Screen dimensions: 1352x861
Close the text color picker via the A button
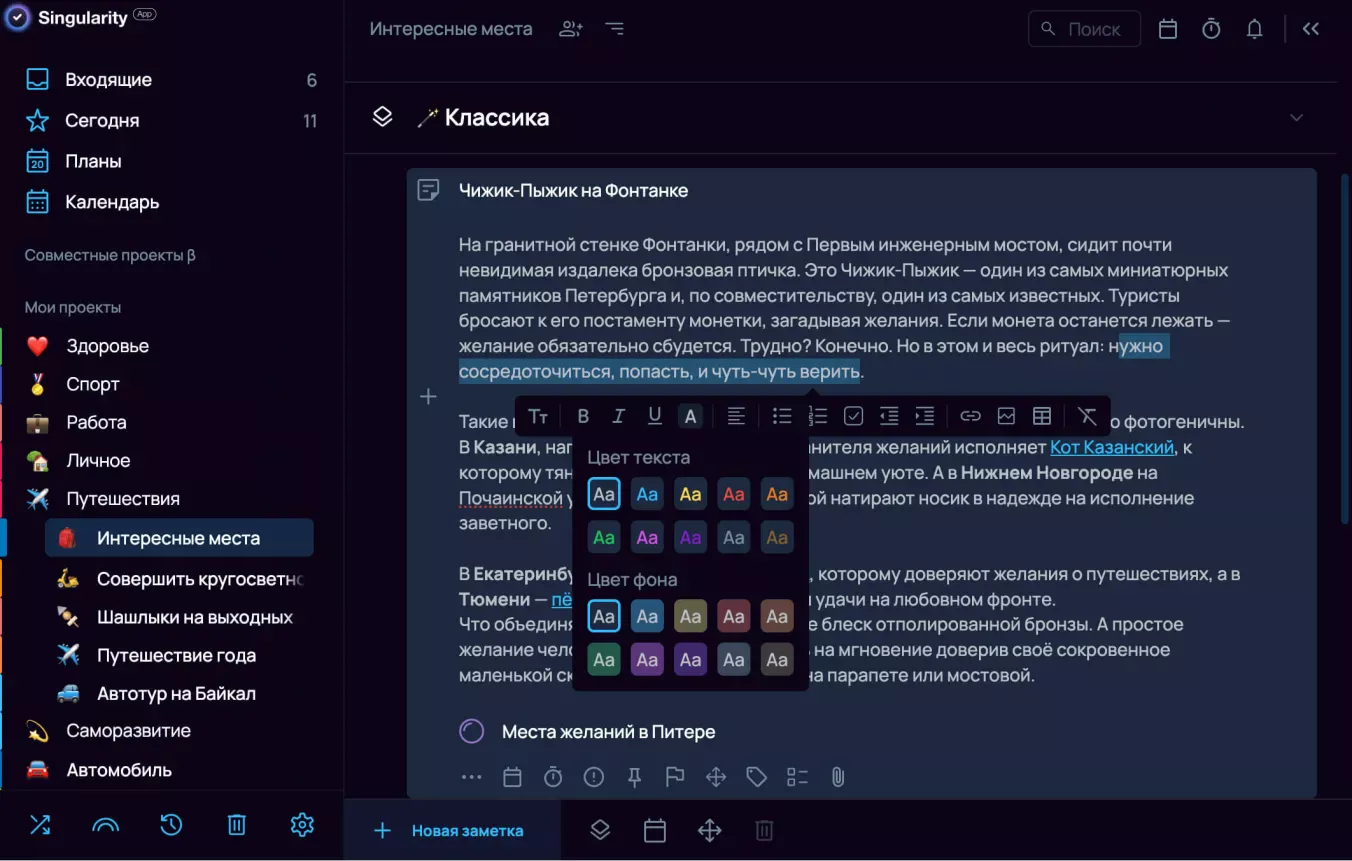tap(690, 416)
